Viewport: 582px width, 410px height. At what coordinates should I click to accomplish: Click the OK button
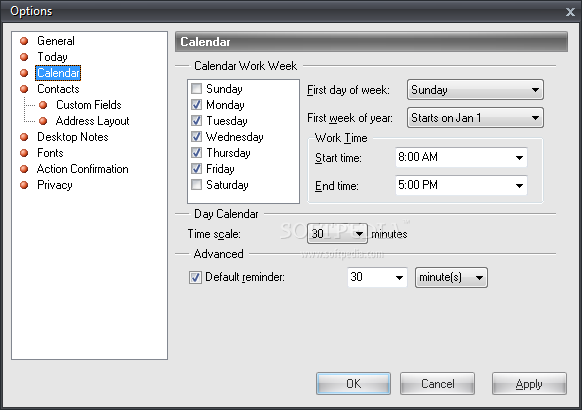(353, 384)
